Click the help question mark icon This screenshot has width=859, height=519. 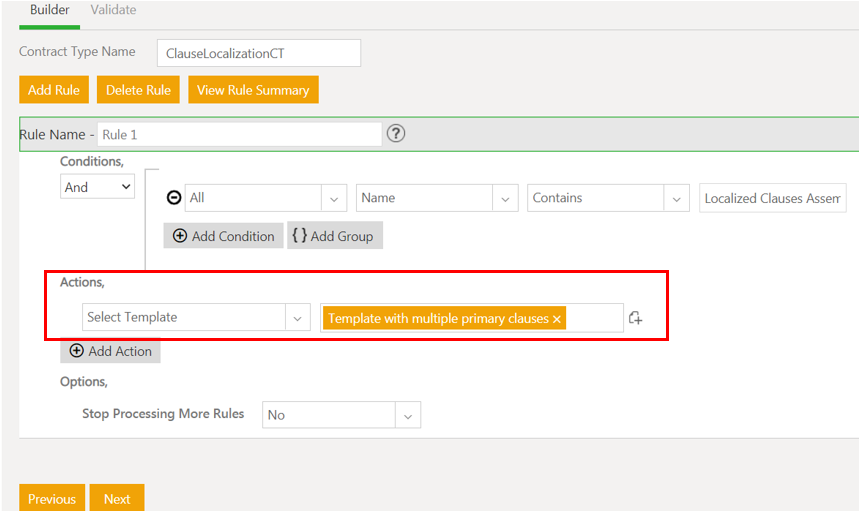[x=396, y=133]
